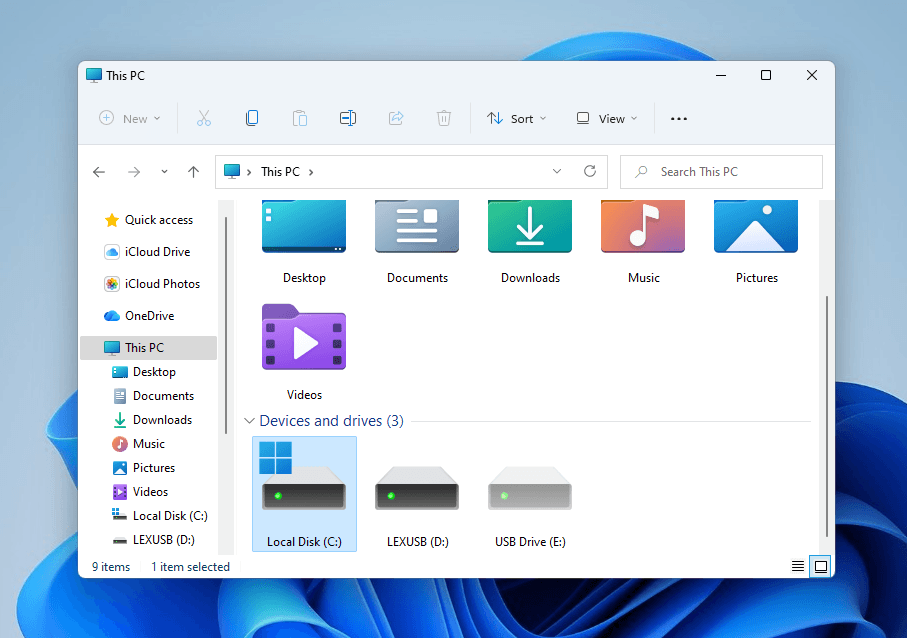Open recent locations dropdown arrow
This screenshot has width=907, height=638.
click(x=164, y=172)
